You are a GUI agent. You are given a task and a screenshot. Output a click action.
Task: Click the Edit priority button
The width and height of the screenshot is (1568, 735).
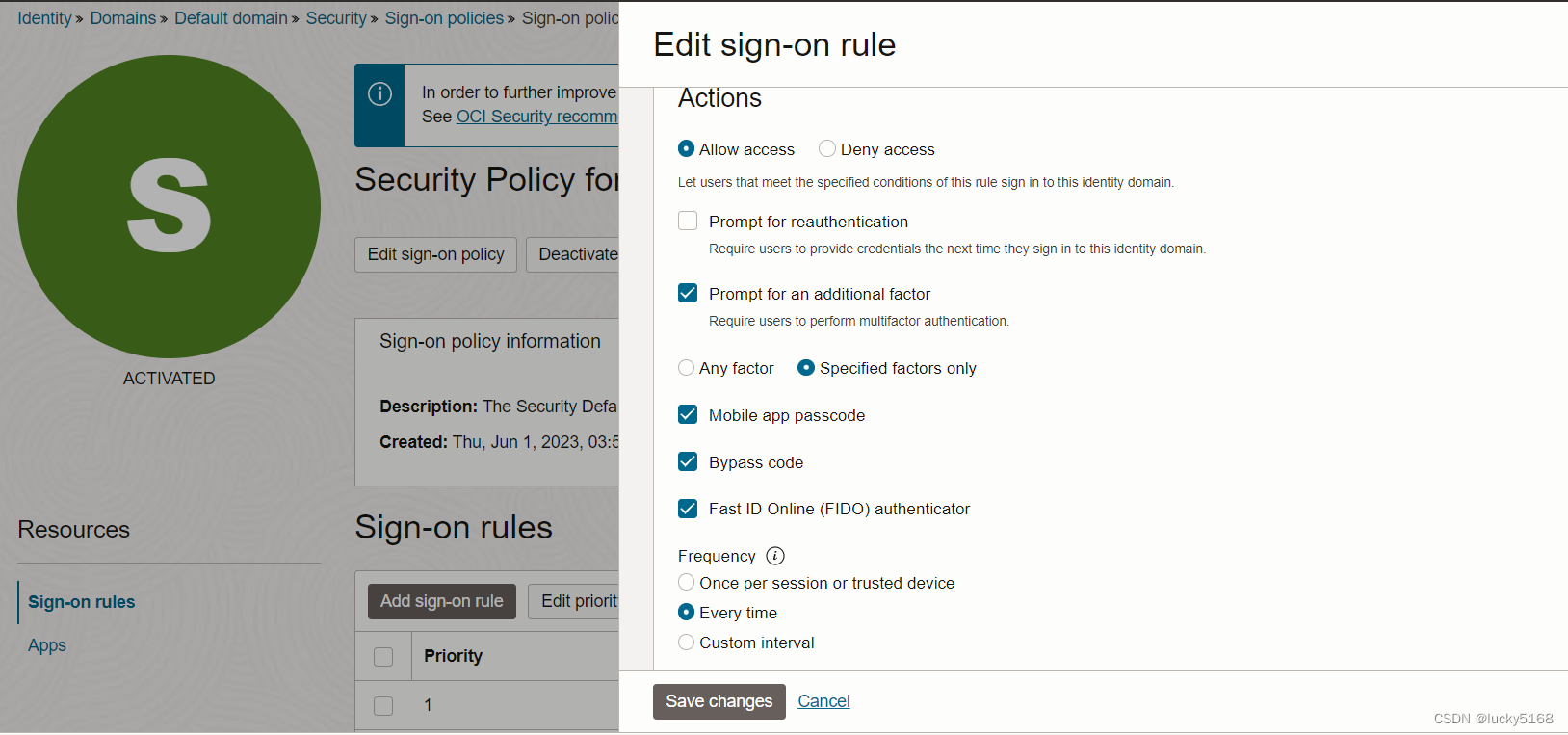coord(574,601)
